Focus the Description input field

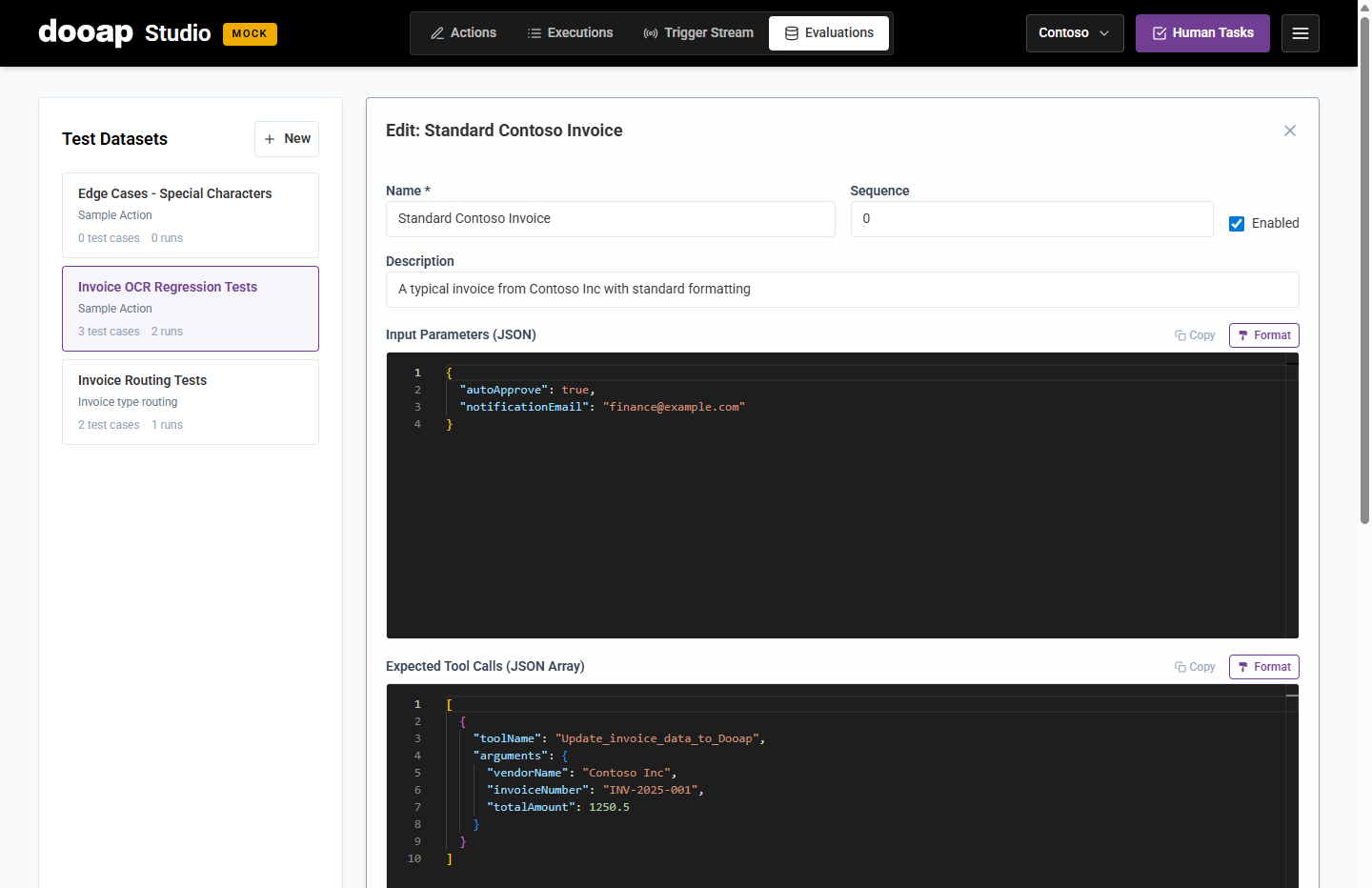pos(842,290)
